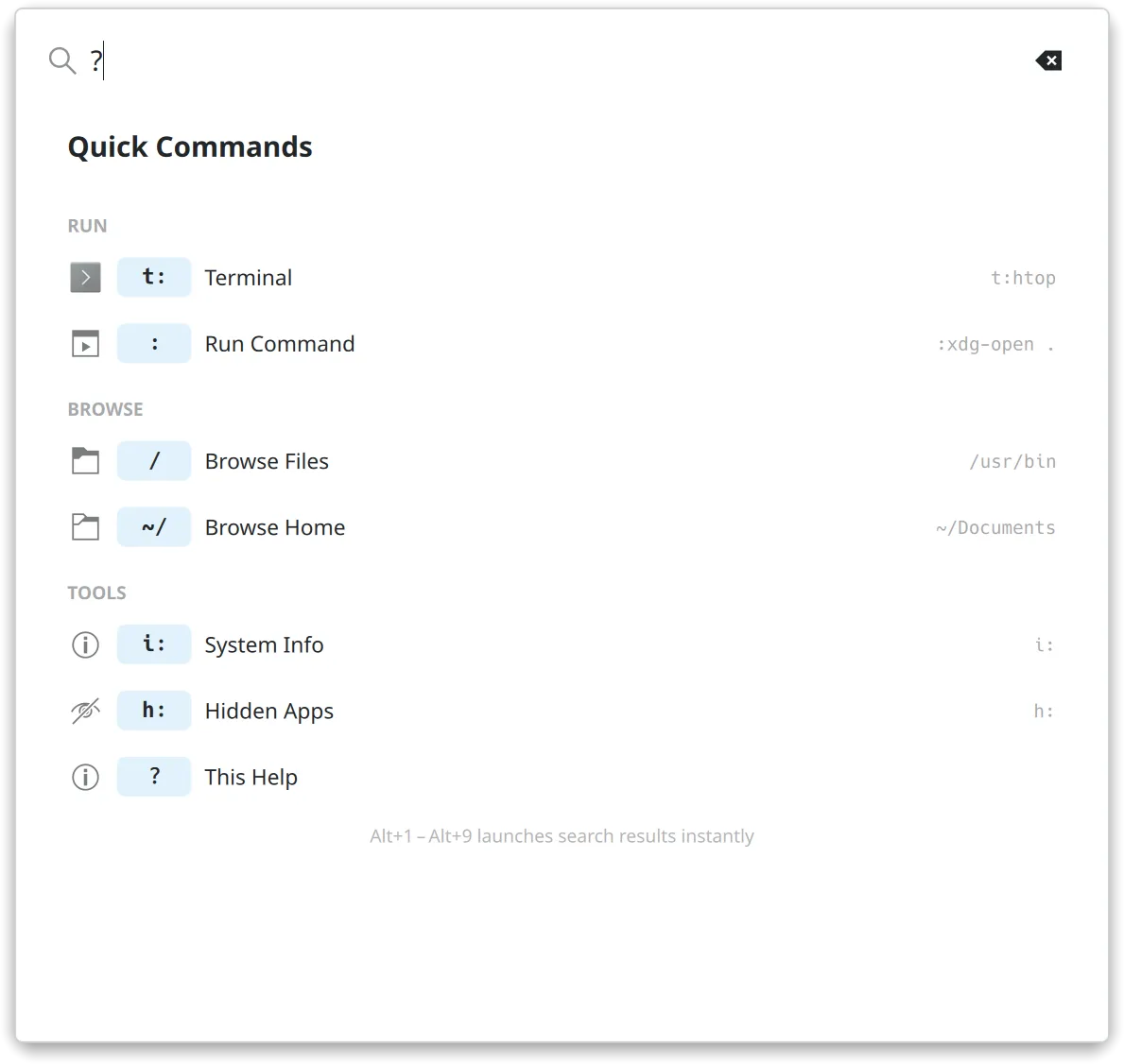1124x1064 pixels.
Task: Open the Hidden Apps entry
Action: pos(562,711)
